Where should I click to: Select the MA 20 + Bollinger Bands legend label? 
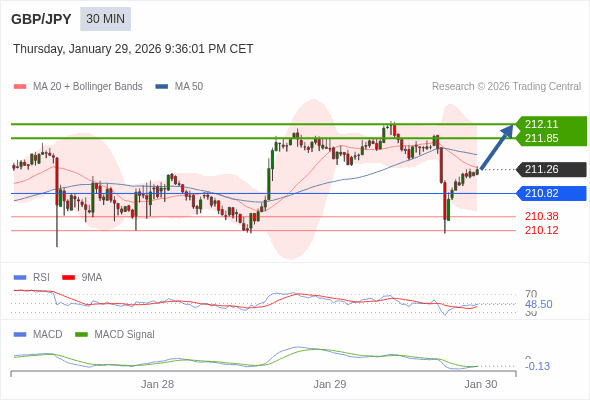pos(88,87)
